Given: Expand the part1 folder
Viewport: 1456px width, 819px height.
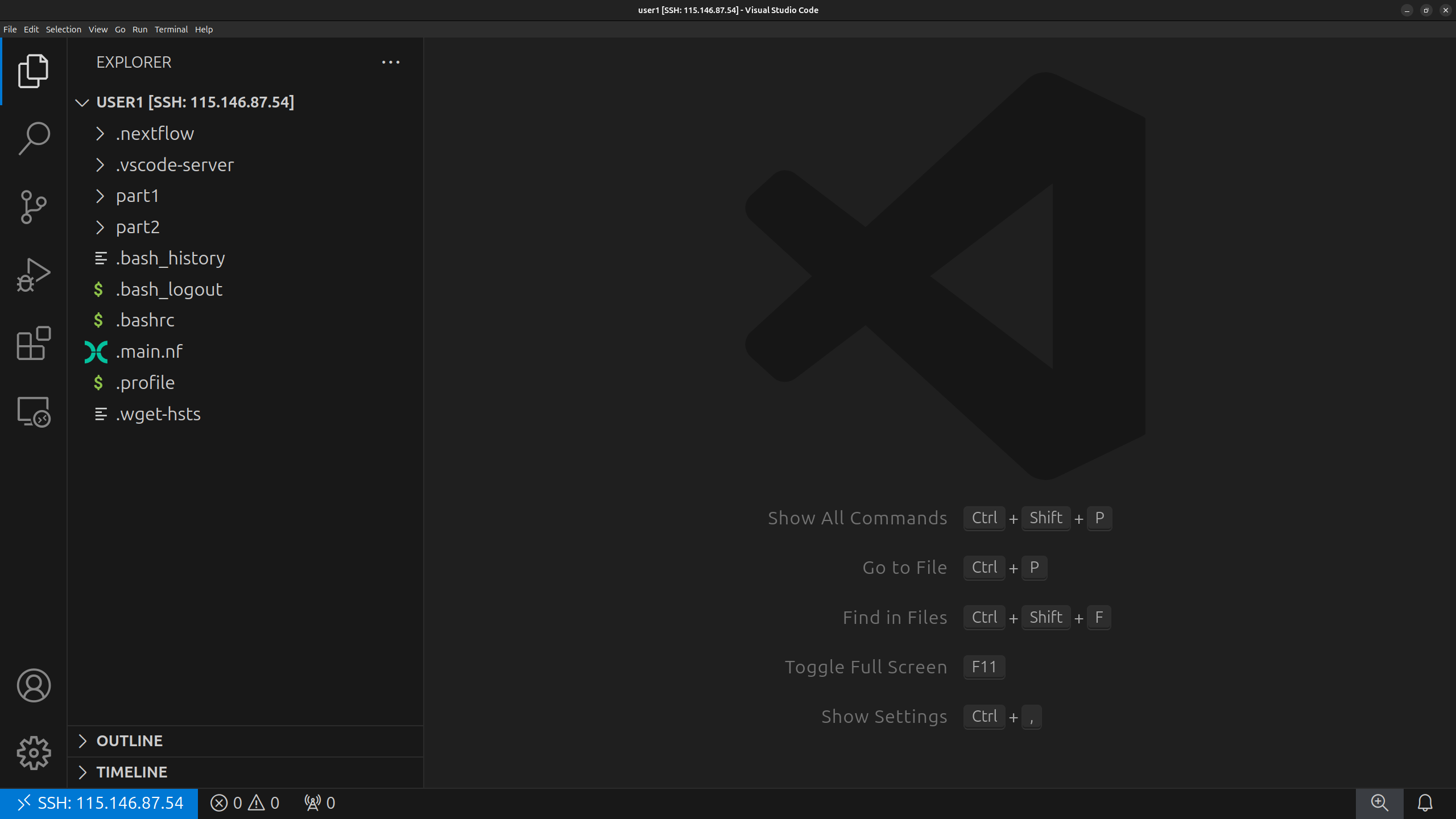Looking at the screenshot, I should click(137, 196).
